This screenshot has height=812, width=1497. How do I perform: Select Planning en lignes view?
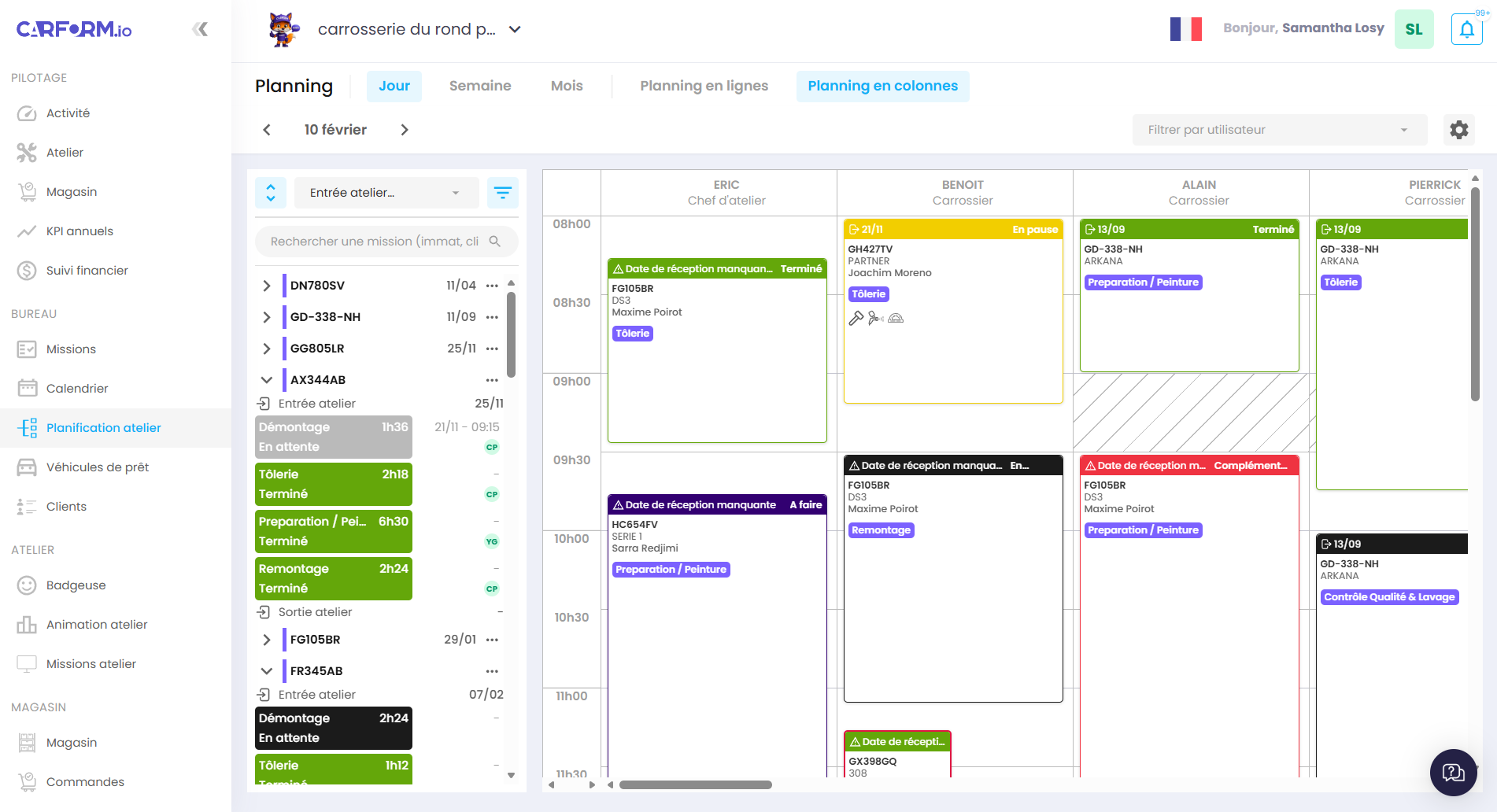[x=704, y=86]
